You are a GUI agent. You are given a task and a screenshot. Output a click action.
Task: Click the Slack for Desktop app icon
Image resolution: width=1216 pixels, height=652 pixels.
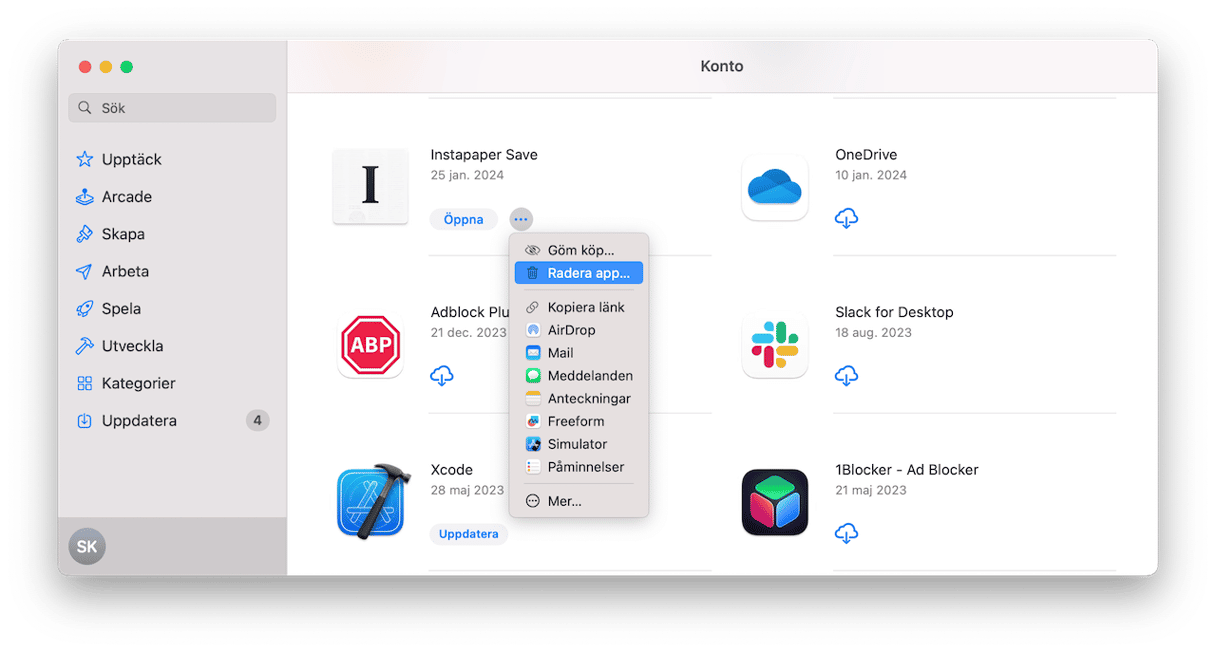pyautogui.click(x=775, y=345)
